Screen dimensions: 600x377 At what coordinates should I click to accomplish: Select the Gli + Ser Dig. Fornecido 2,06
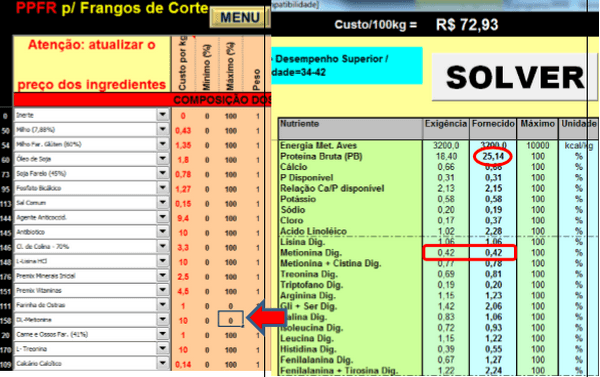pos(493,306)
